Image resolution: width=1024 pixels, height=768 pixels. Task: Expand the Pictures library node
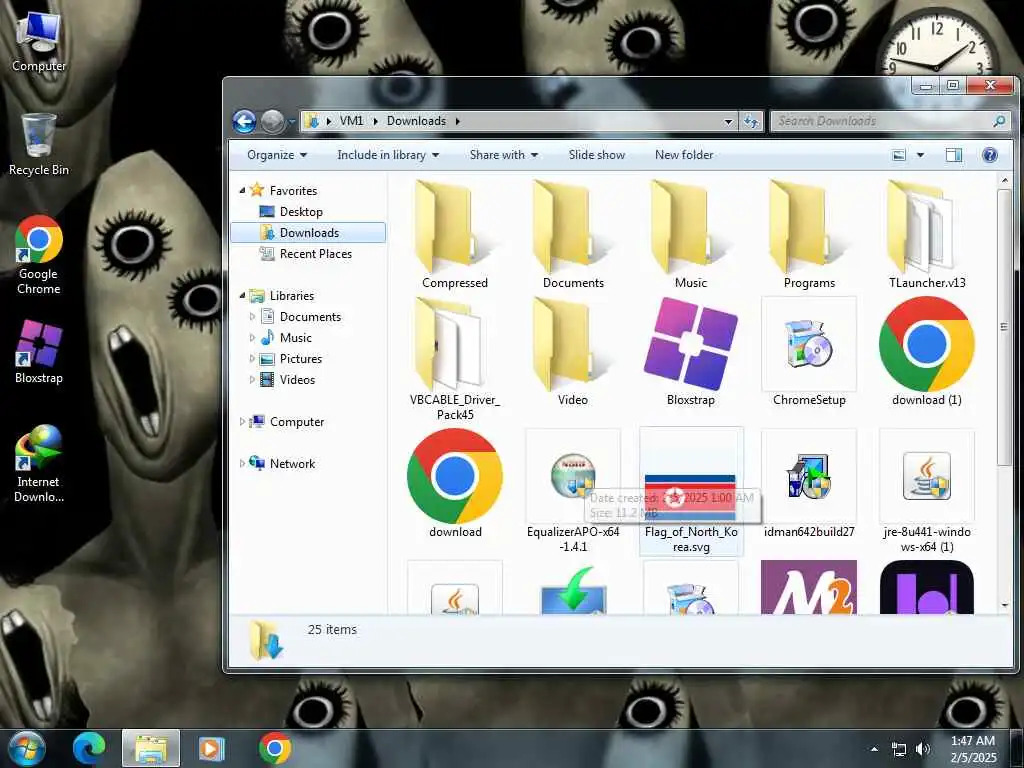(x=252, y=359)
